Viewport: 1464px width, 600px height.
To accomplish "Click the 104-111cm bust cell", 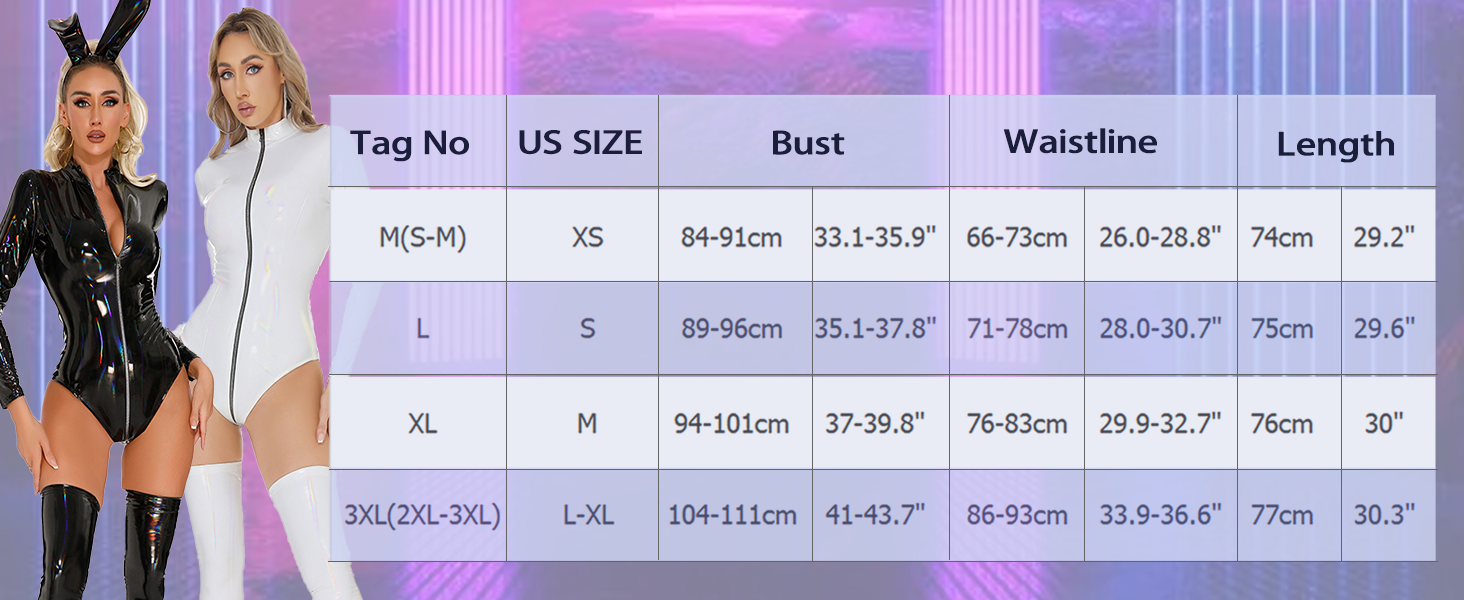I will click(732, 515).
